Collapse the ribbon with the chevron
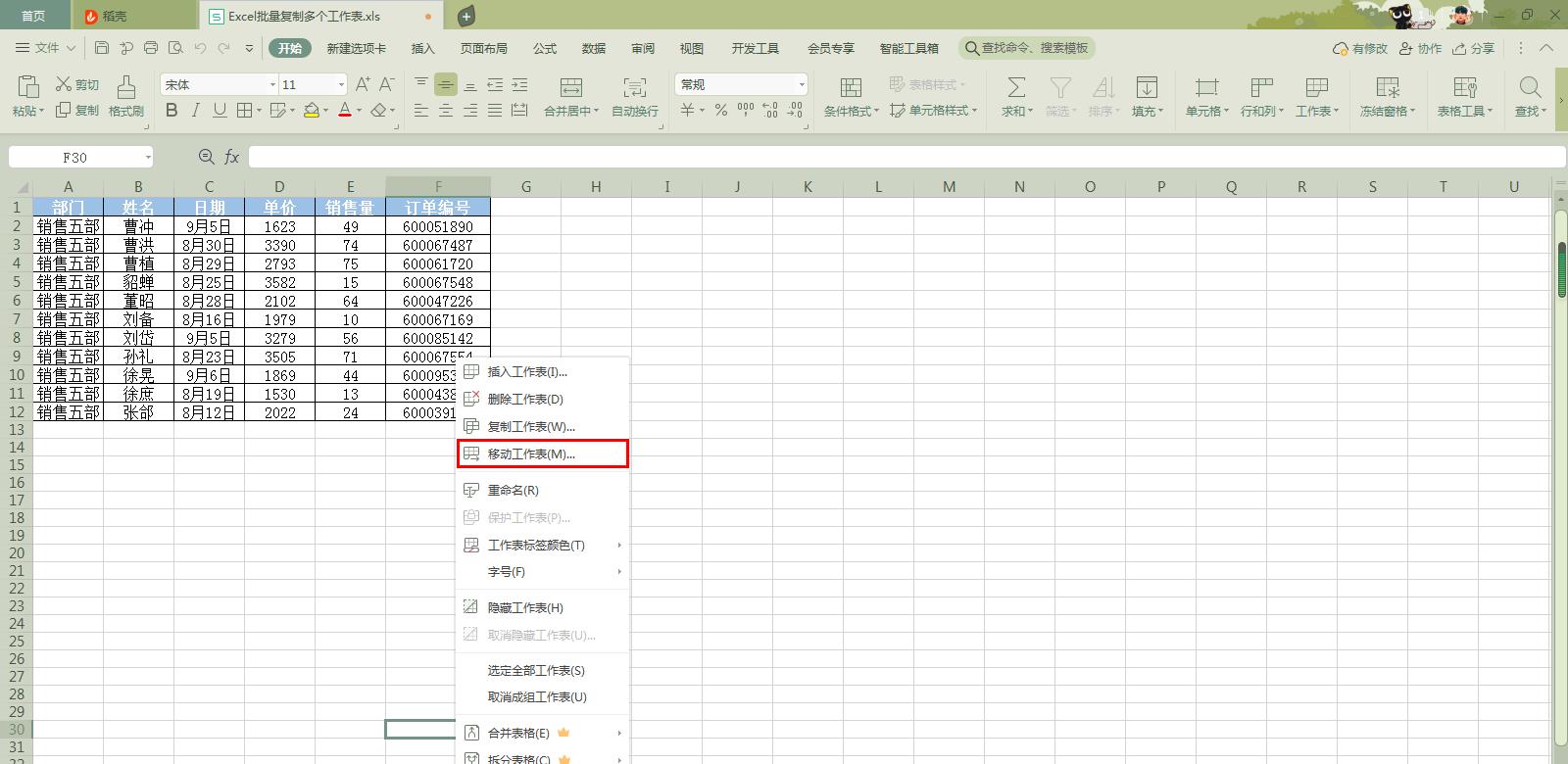The image size is (1568, 764). coord(1546,48)
